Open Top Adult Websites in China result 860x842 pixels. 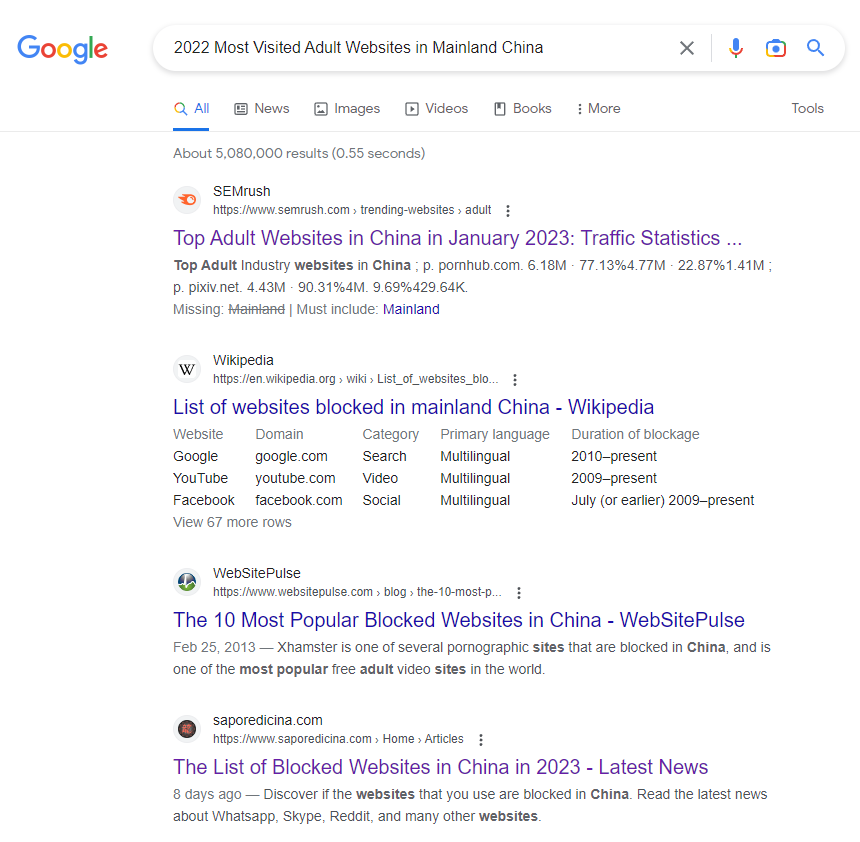point(457,238)
